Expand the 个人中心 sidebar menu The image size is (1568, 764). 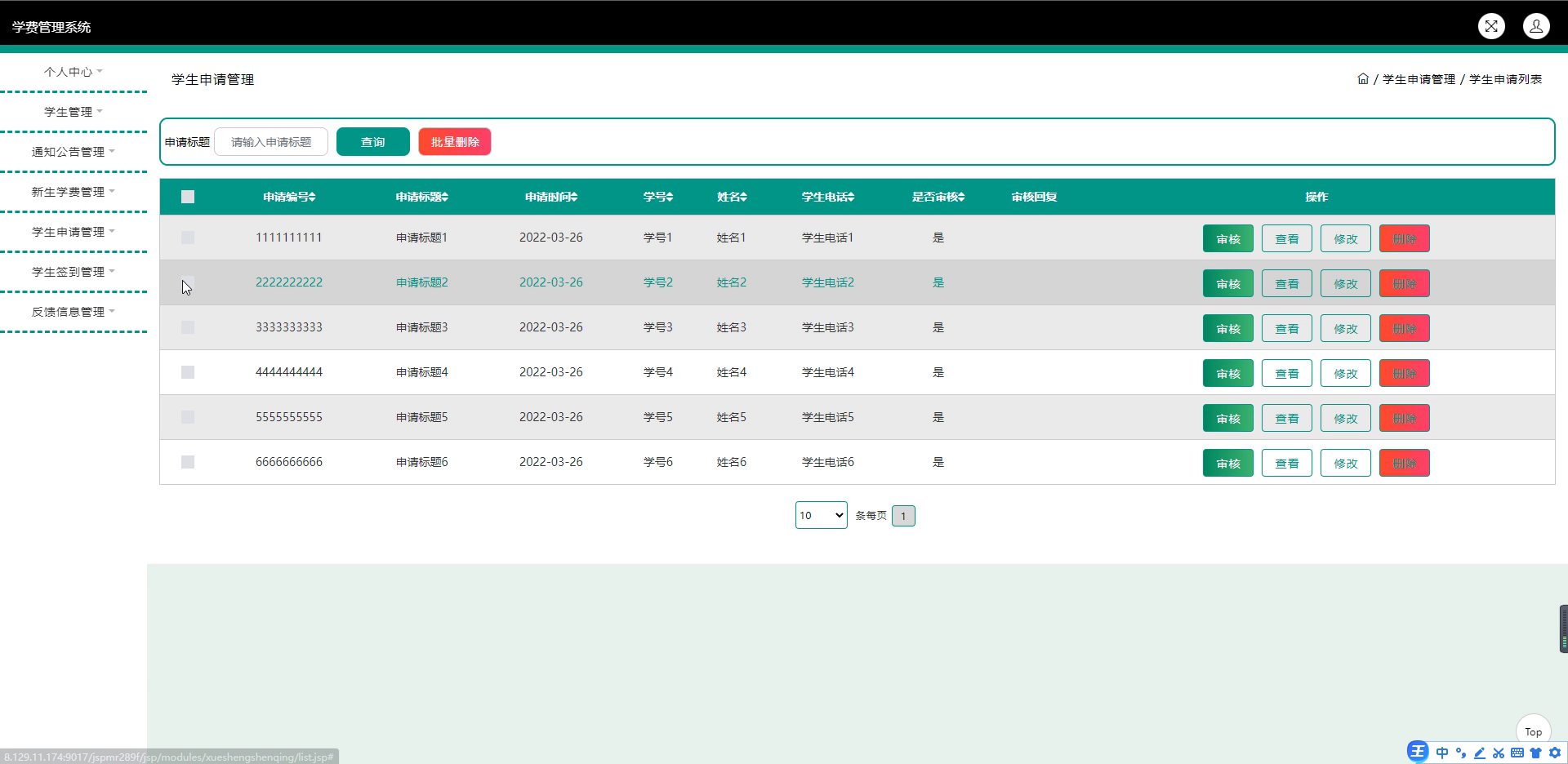73,72
